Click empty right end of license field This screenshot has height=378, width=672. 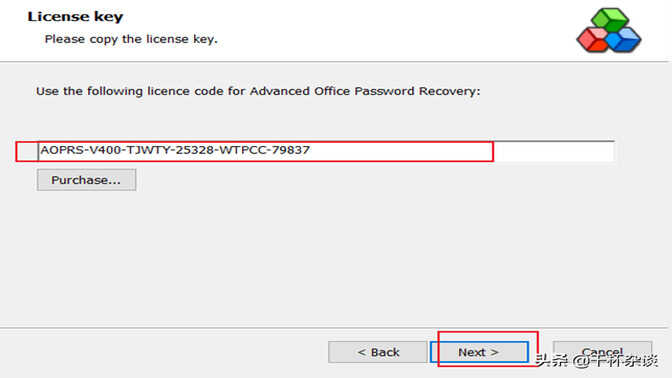[554, 151]
